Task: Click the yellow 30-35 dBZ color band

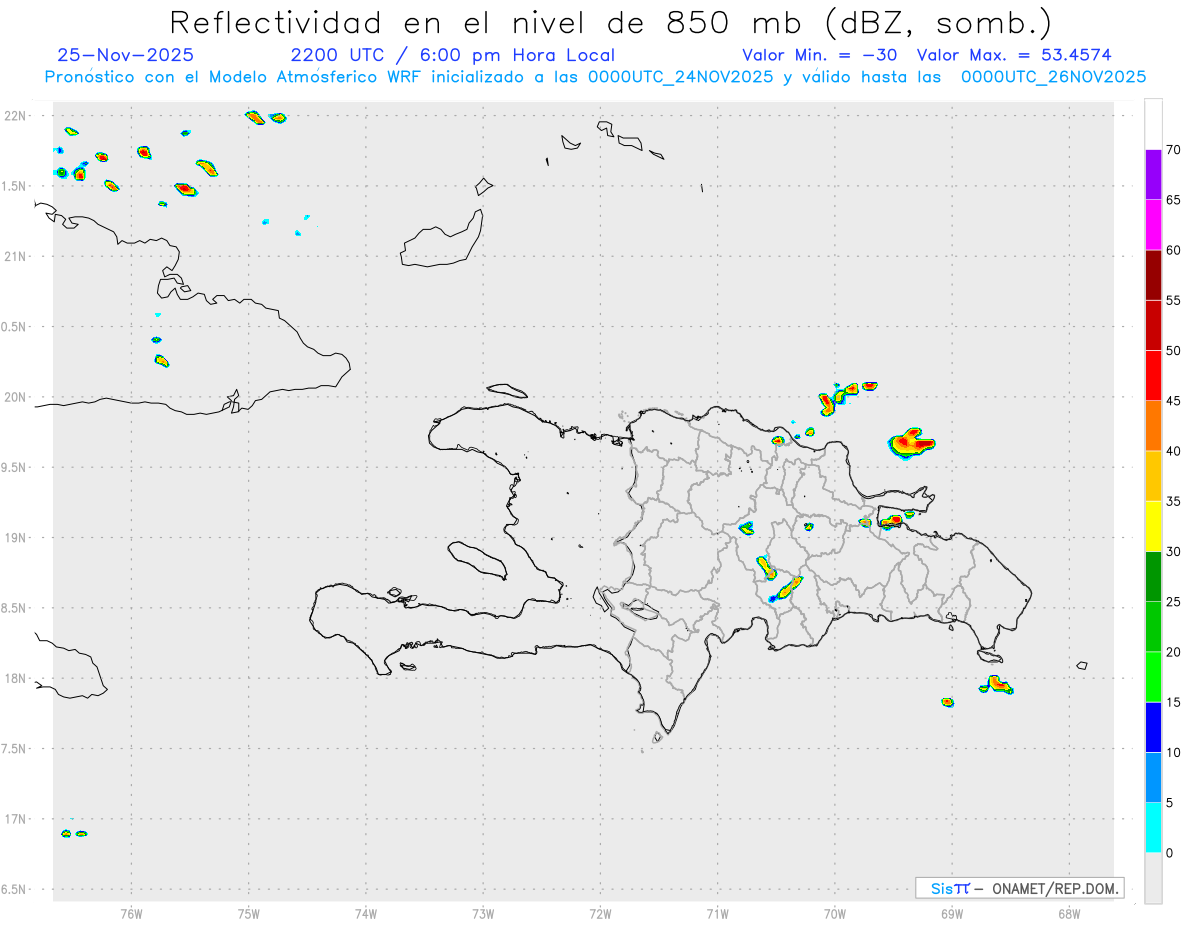Action: point(1153,526)
